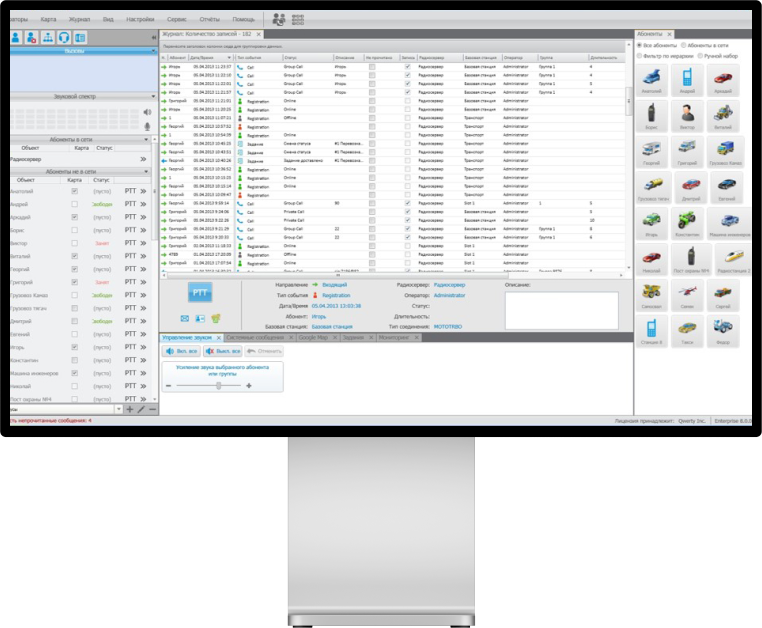
Task: Click the sound amplification slider handle
Action: point(218,385)
